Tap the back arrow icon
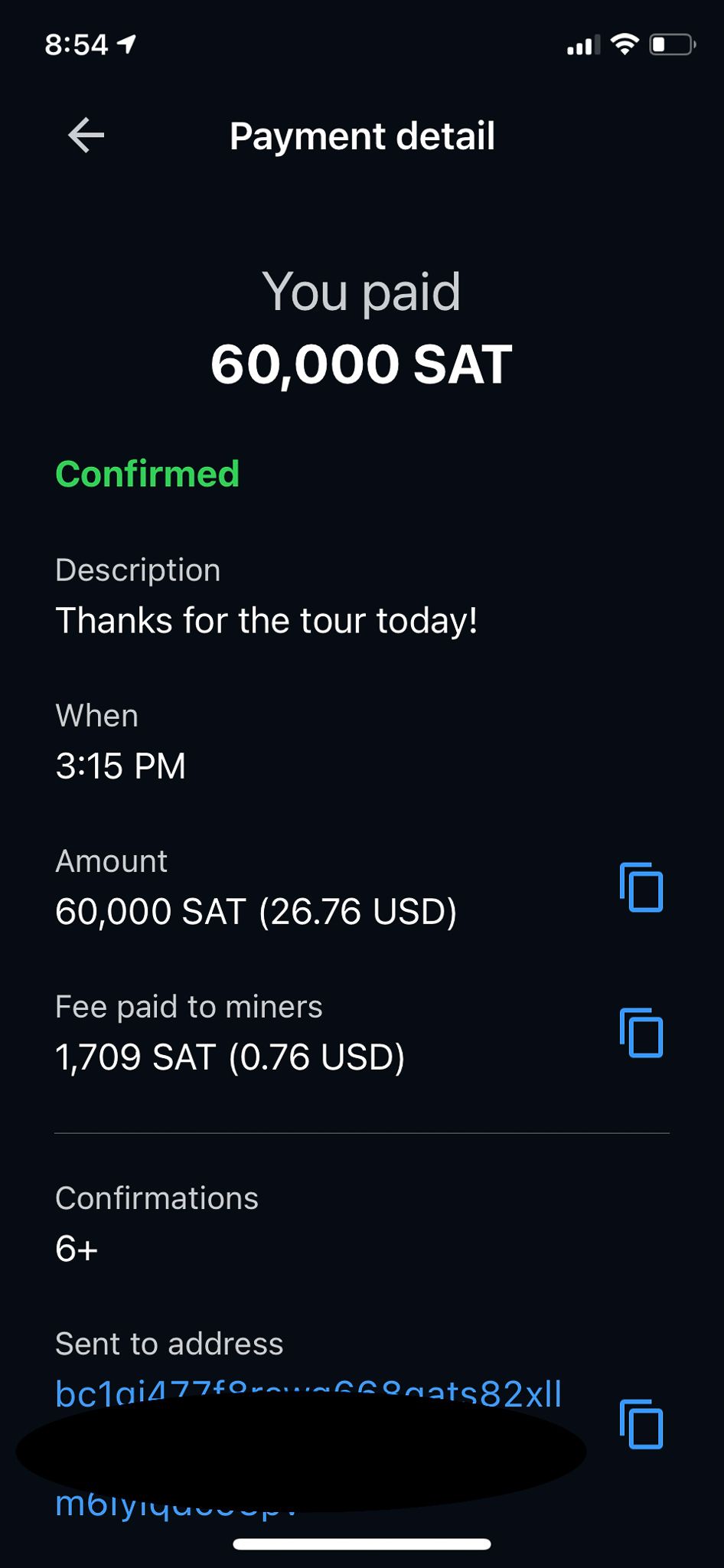This screenshot has height=1568, width=724. 86,136
